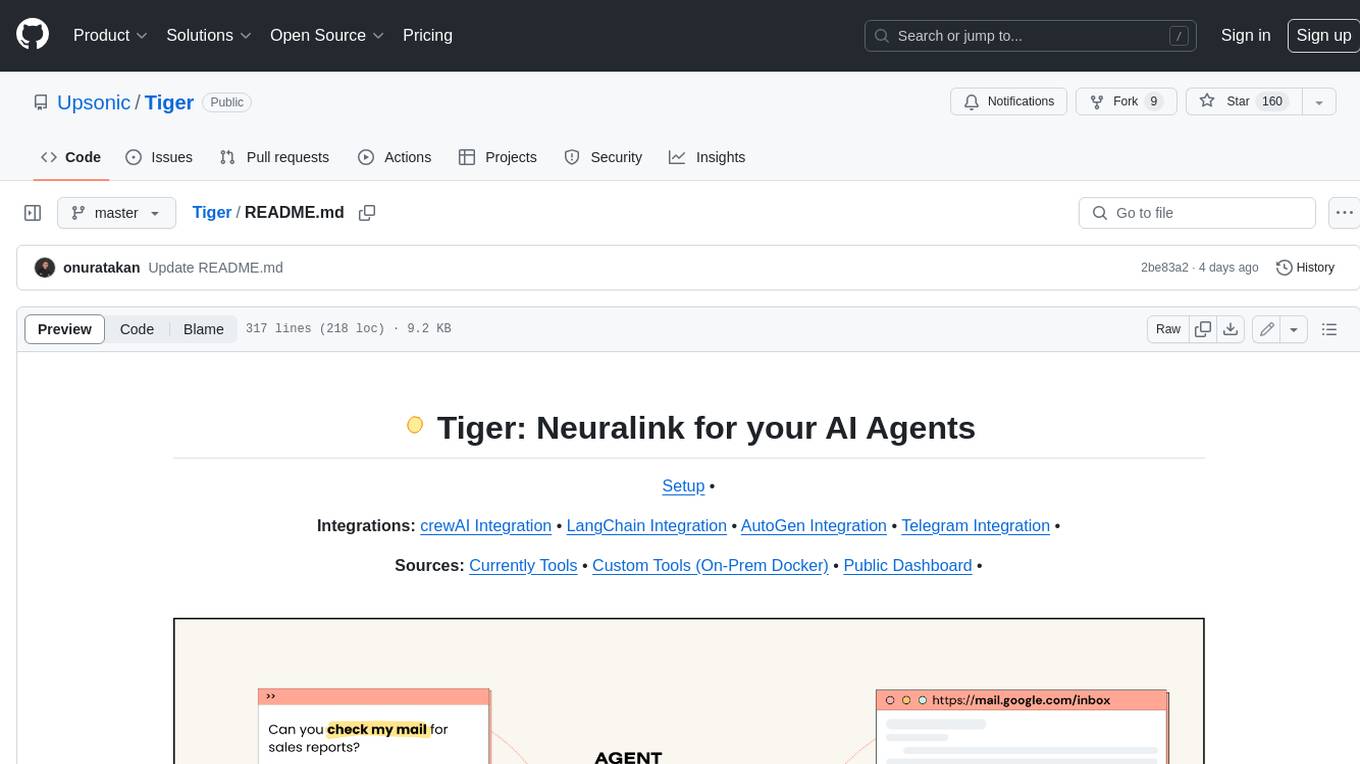Screen dimensions: 1360x764
Task: Open the document outline icon
Action: click(x=1329, y=329)
